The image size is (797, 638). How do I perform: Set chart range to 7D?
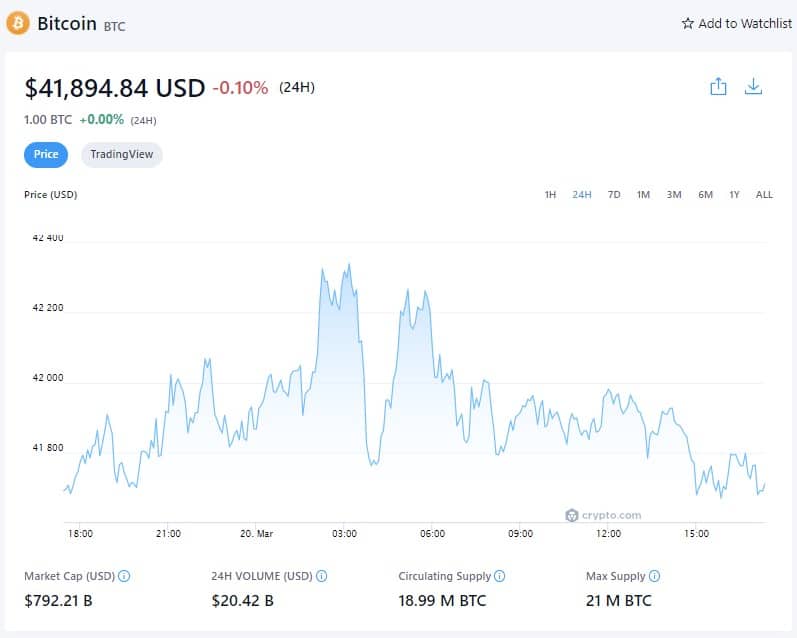tap(614, 195)
